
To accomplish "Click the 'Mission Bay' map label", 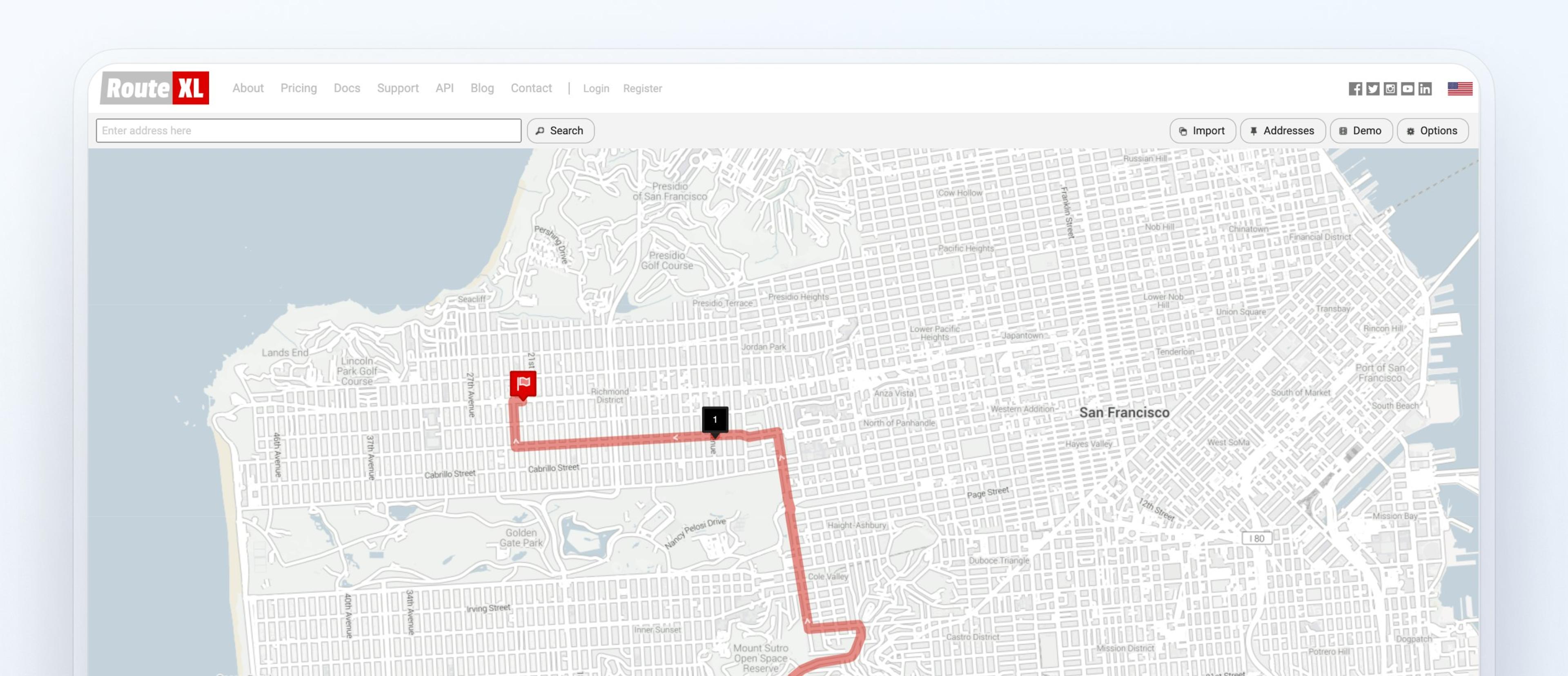I will click(1395, 516).
